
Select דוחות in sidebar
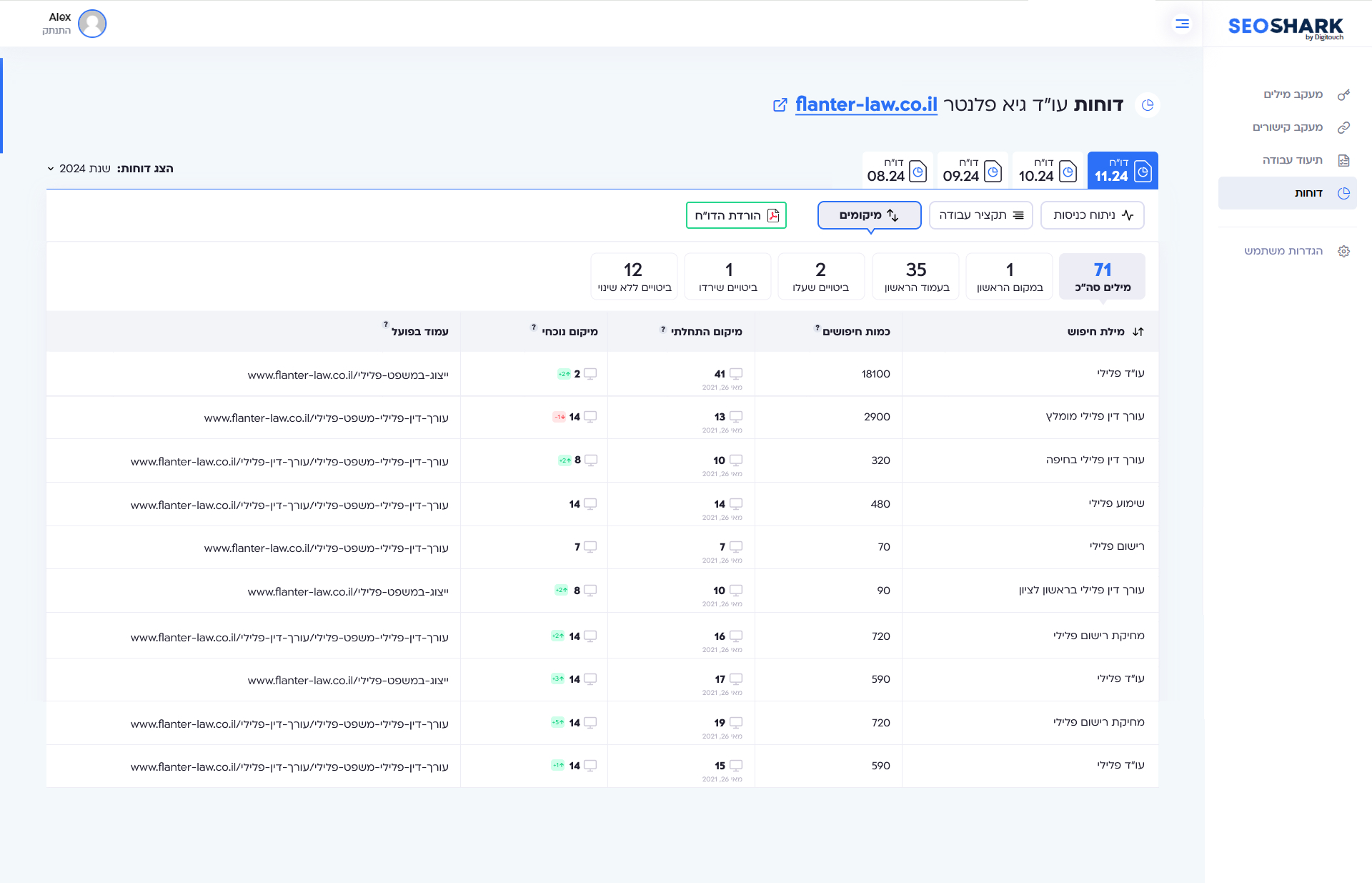click(x=1288, y=193)
